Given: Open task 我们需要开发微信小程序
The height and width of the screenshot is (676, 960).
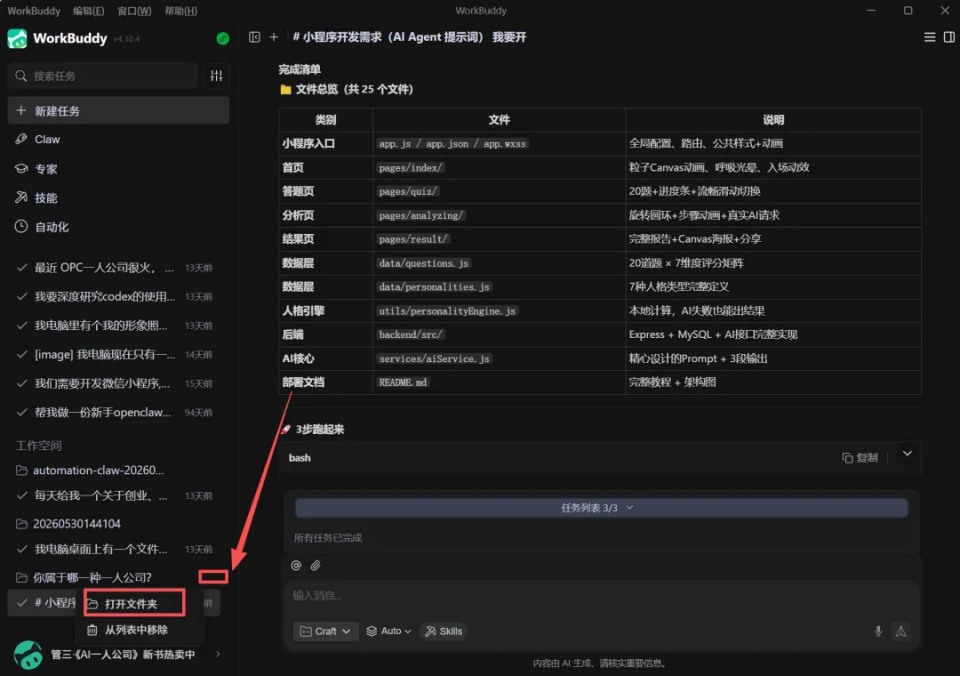Looking at the screenshot, I should click(x=115, y=384).
